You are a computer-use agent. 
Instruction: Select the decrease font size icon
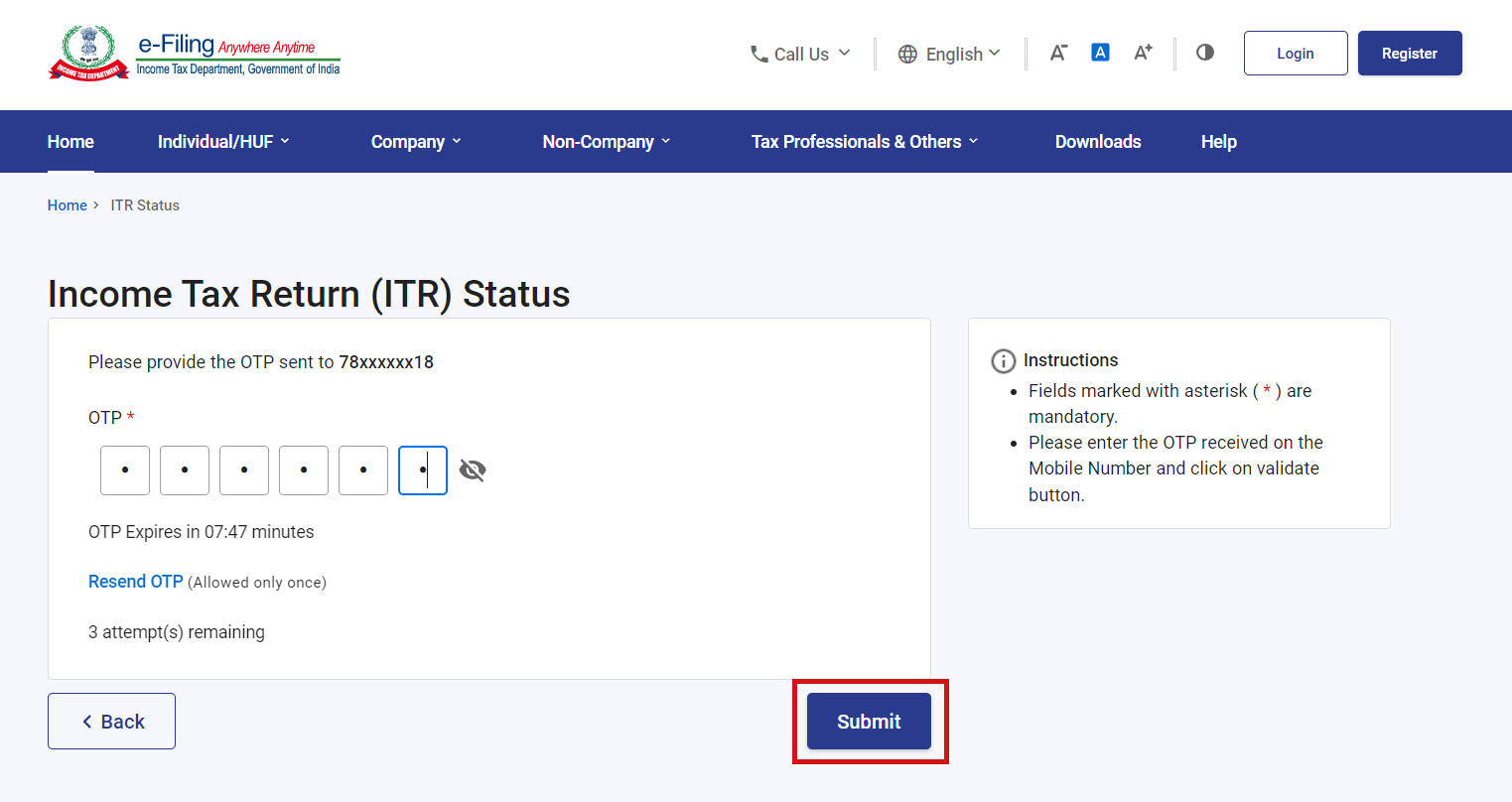[1058, 53]
